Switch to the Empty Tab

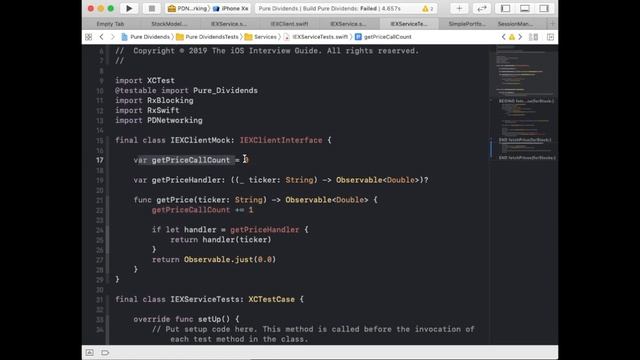pos(110,24)
